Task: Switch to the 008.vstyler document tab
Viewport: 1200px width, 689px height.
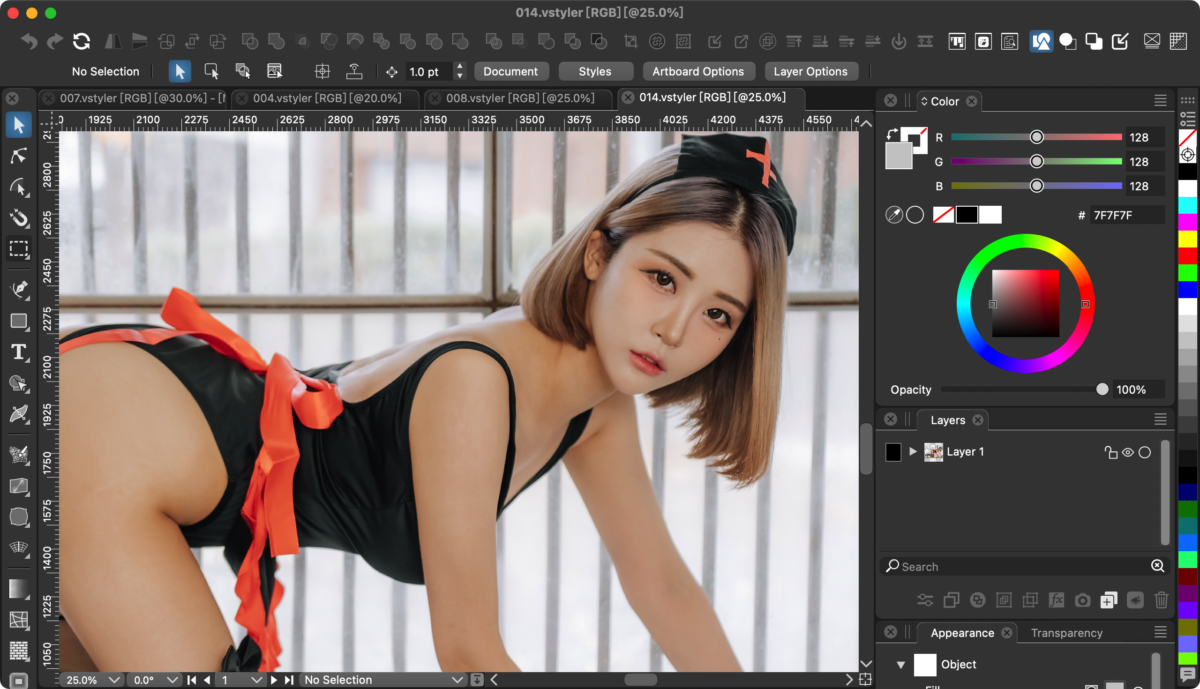Action: [x=520, y=98]
